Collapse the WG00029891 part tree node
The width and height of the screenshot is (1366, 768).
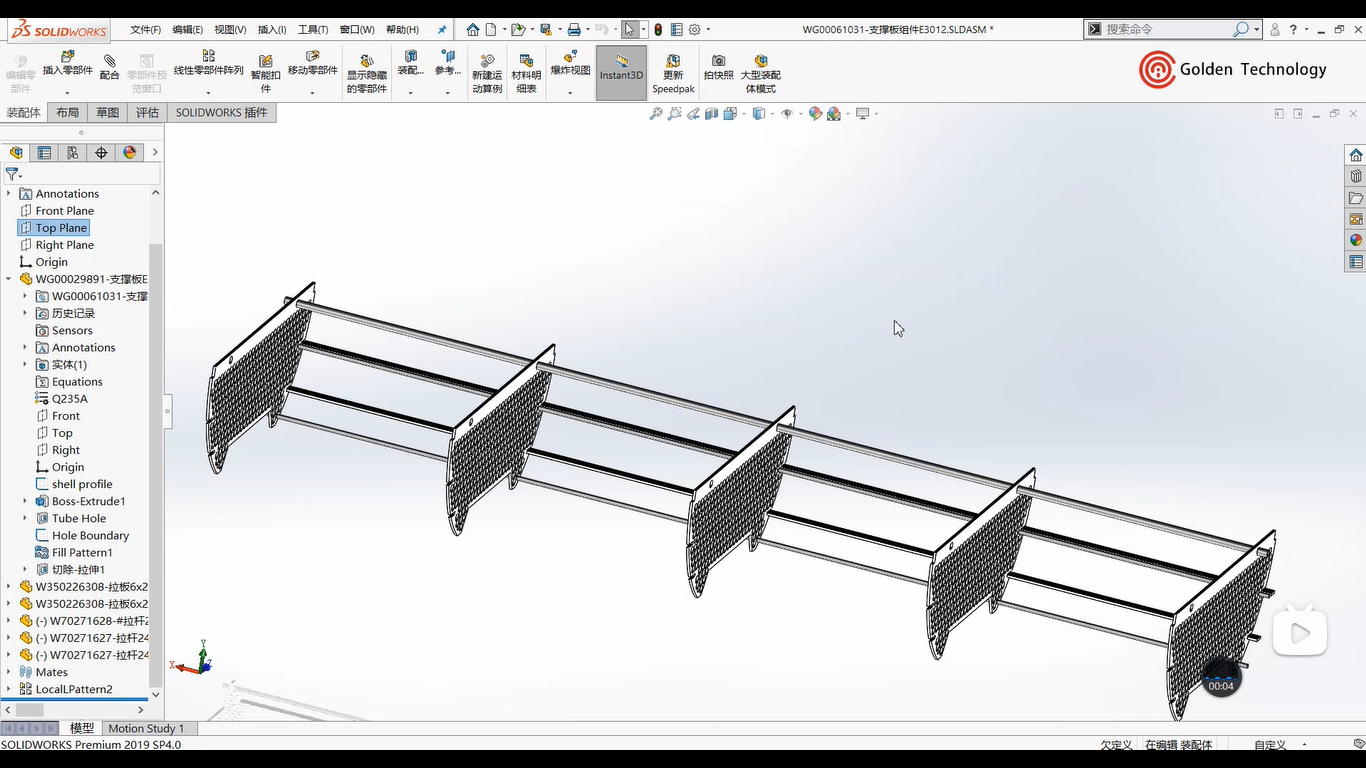coord(9,279)
